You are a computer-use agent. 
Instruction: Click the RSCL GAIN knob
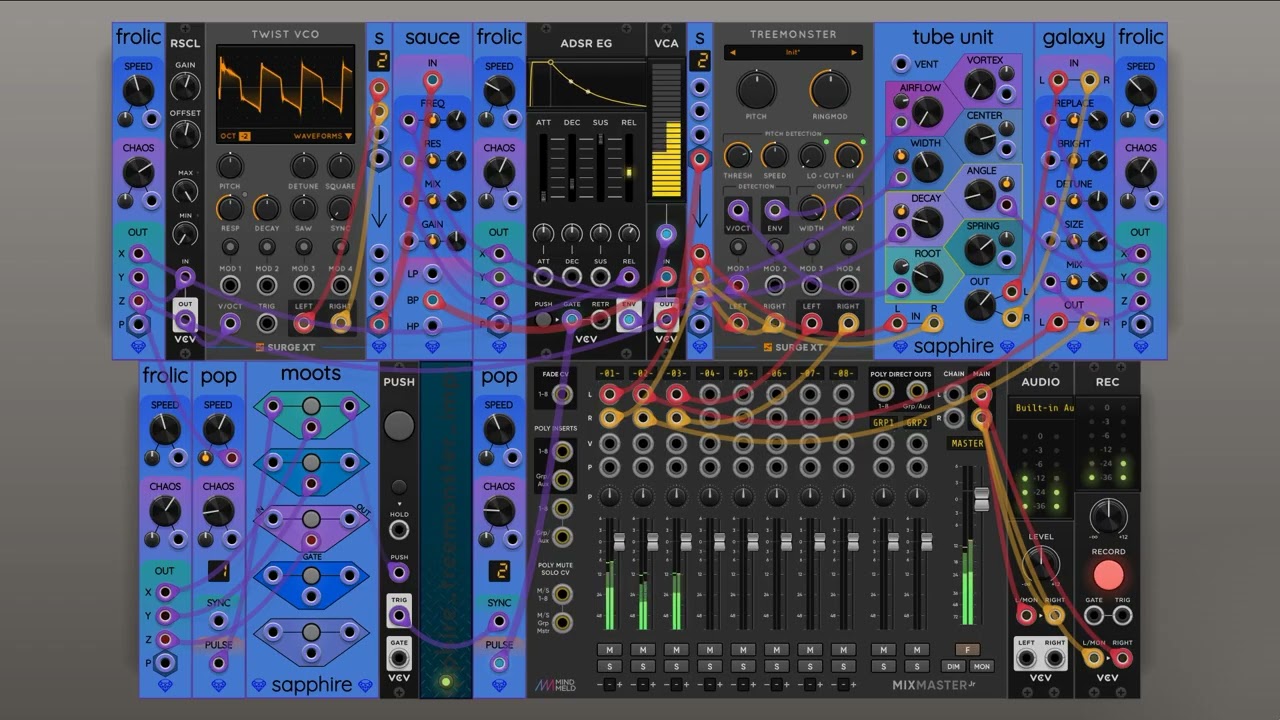[185, 86]
